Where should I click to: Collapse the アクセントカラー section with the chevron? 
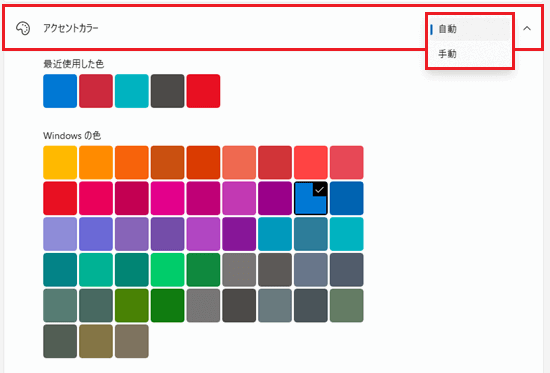[527, 28]
